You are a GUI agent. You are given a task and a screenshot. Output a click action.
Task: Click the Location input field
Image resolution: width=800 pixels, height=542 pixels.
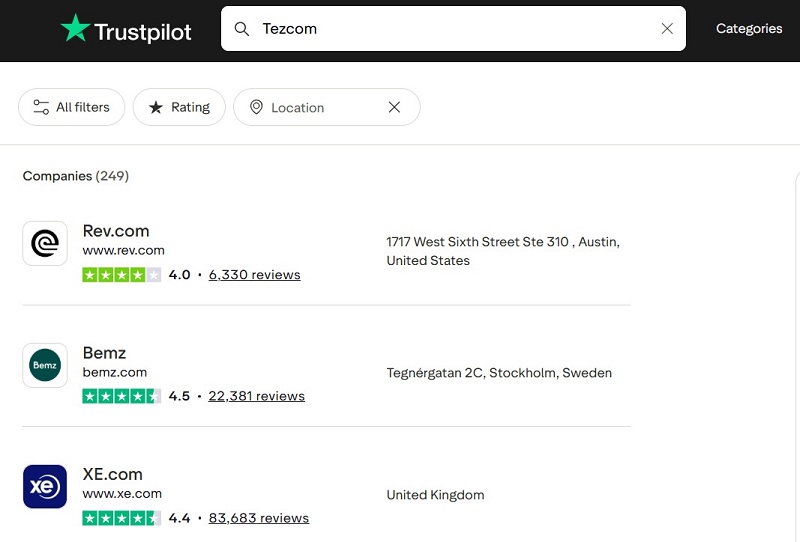point(327,108)
